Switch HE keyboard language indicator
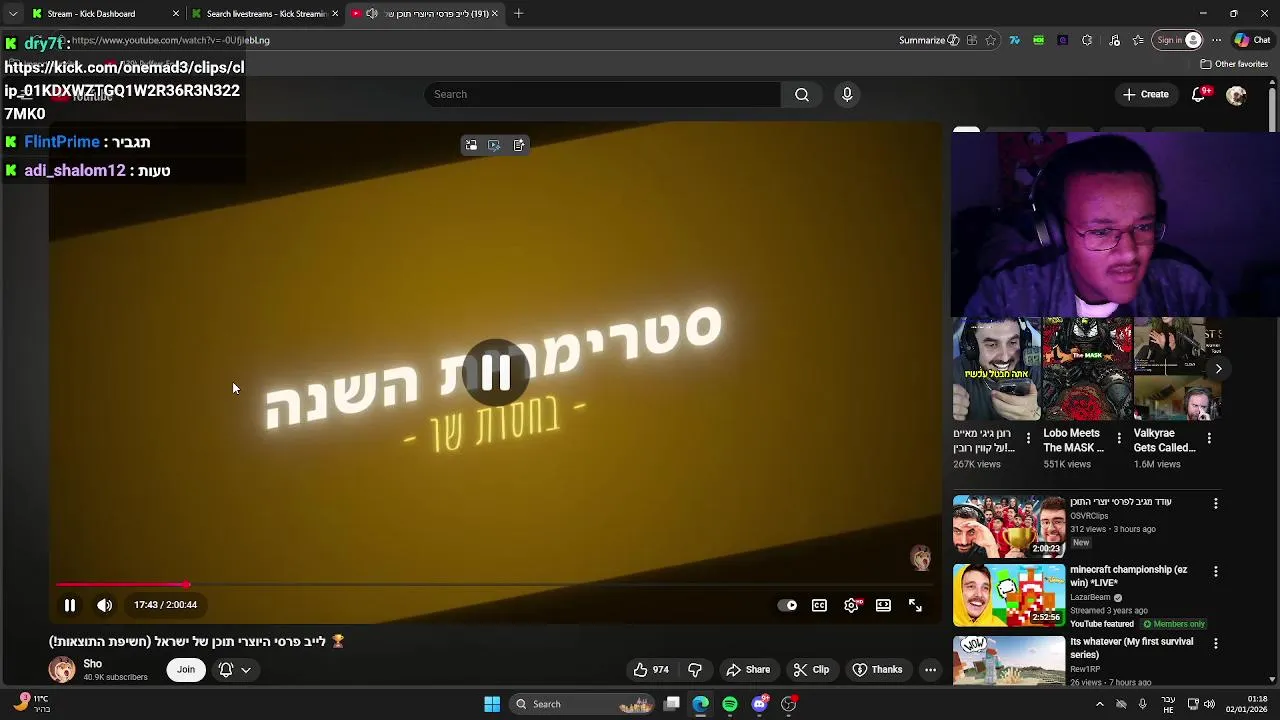This screenshot has height=720, width=1280. click(x=1168, y=704)
